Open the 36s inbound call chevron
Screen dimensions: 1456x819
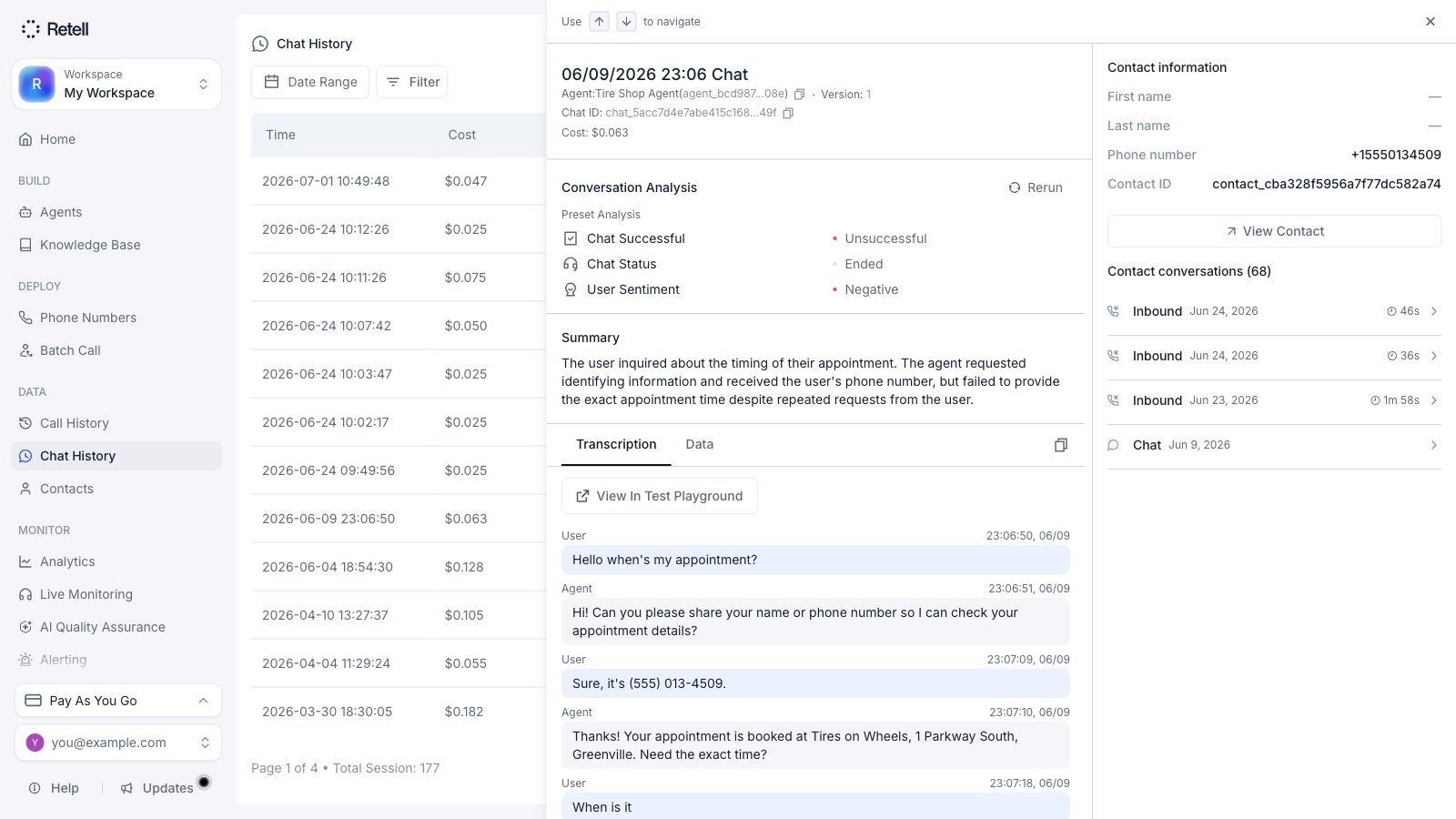[1433, 356]
